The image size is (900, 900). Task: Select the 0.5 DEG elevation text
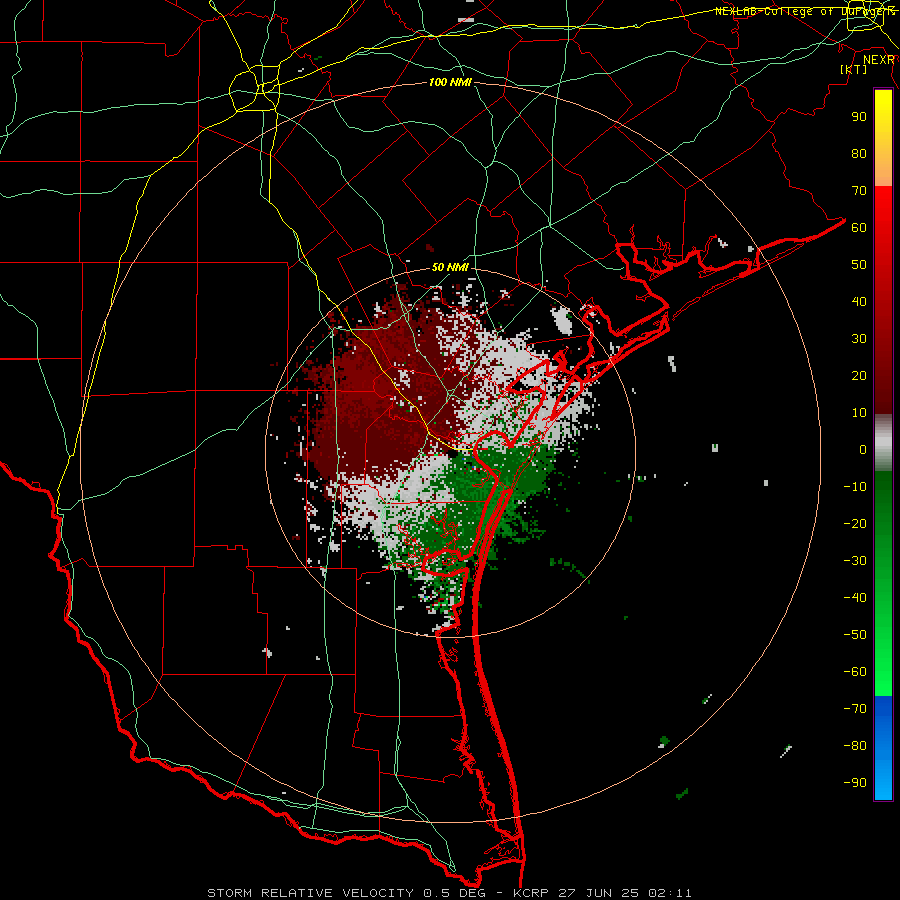(455, 893)
